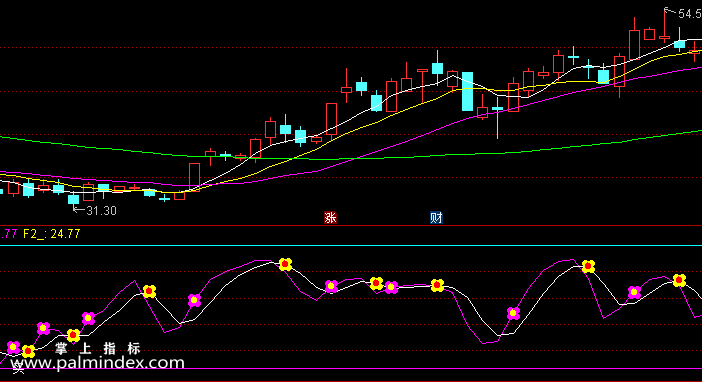Click the magenta horizontal lower band line
Screen dimensions: 702x382
point(351,369)
